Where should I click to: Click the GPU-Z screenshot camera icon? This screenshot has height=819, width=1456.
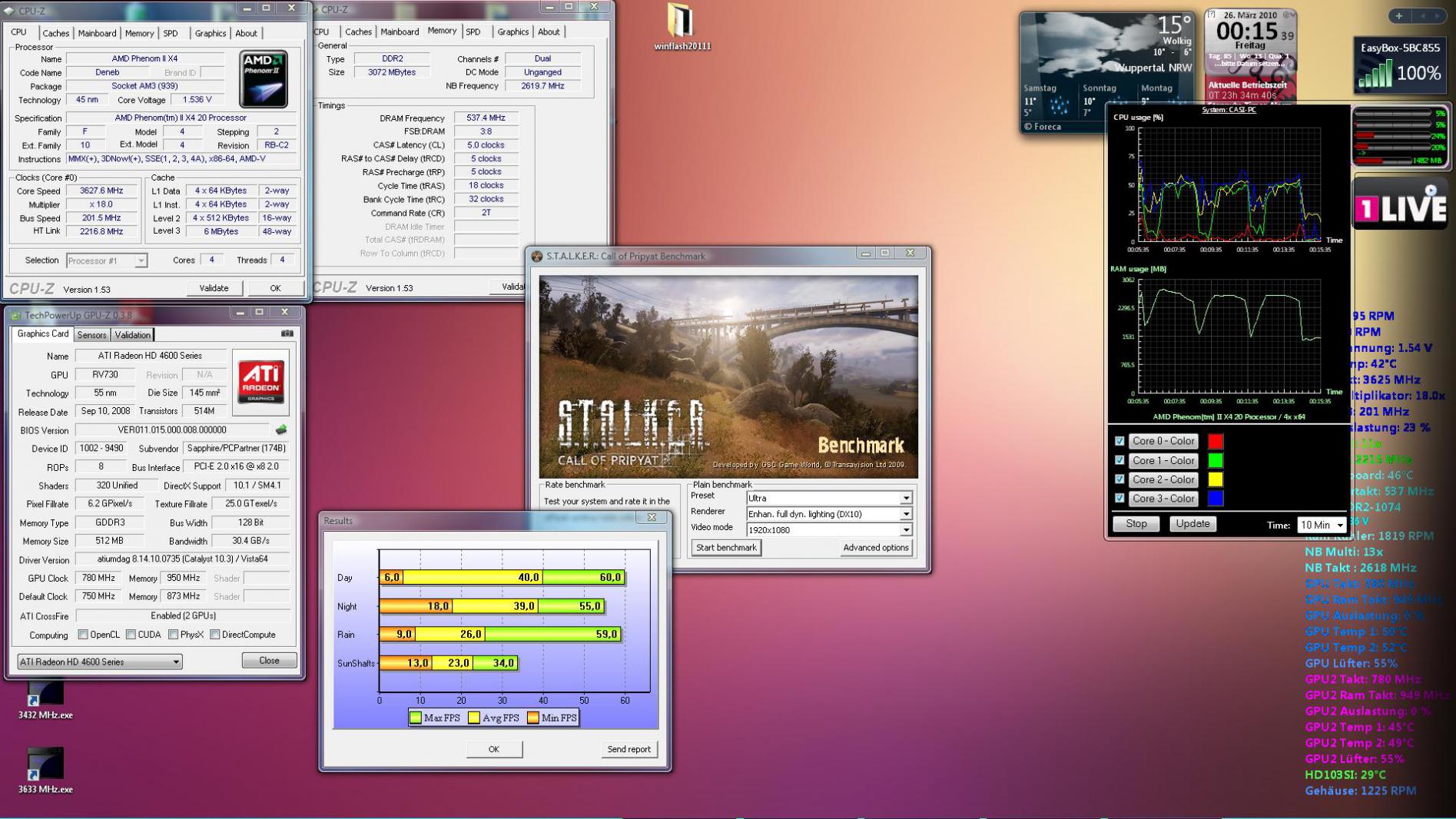(287, 333)
